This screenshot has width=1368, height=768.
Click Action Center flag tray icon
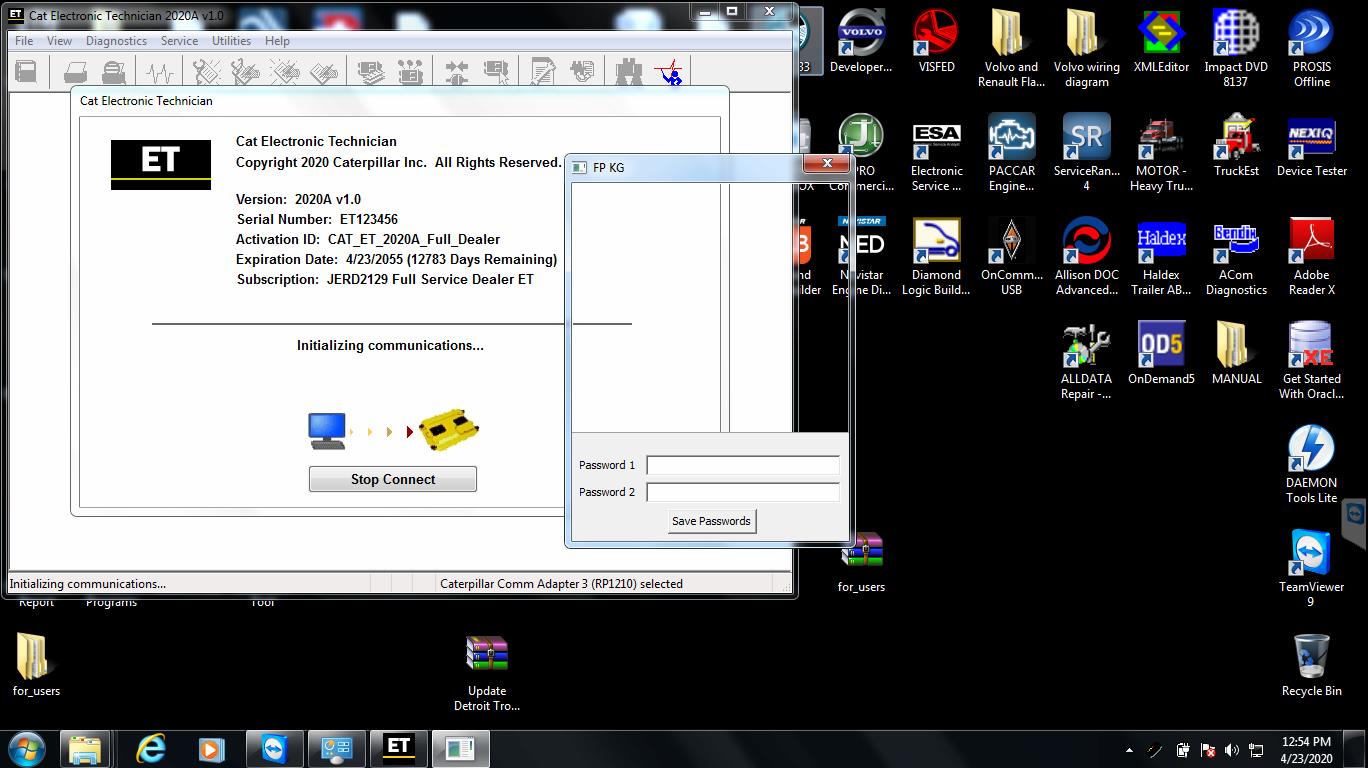click(1208, 749)
